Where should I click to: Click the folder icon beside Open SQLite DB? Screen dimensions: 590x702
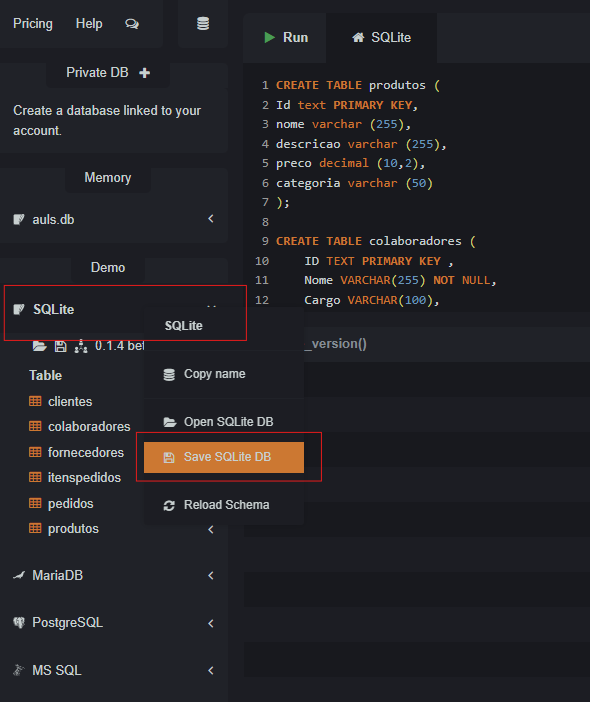[170, 422]
